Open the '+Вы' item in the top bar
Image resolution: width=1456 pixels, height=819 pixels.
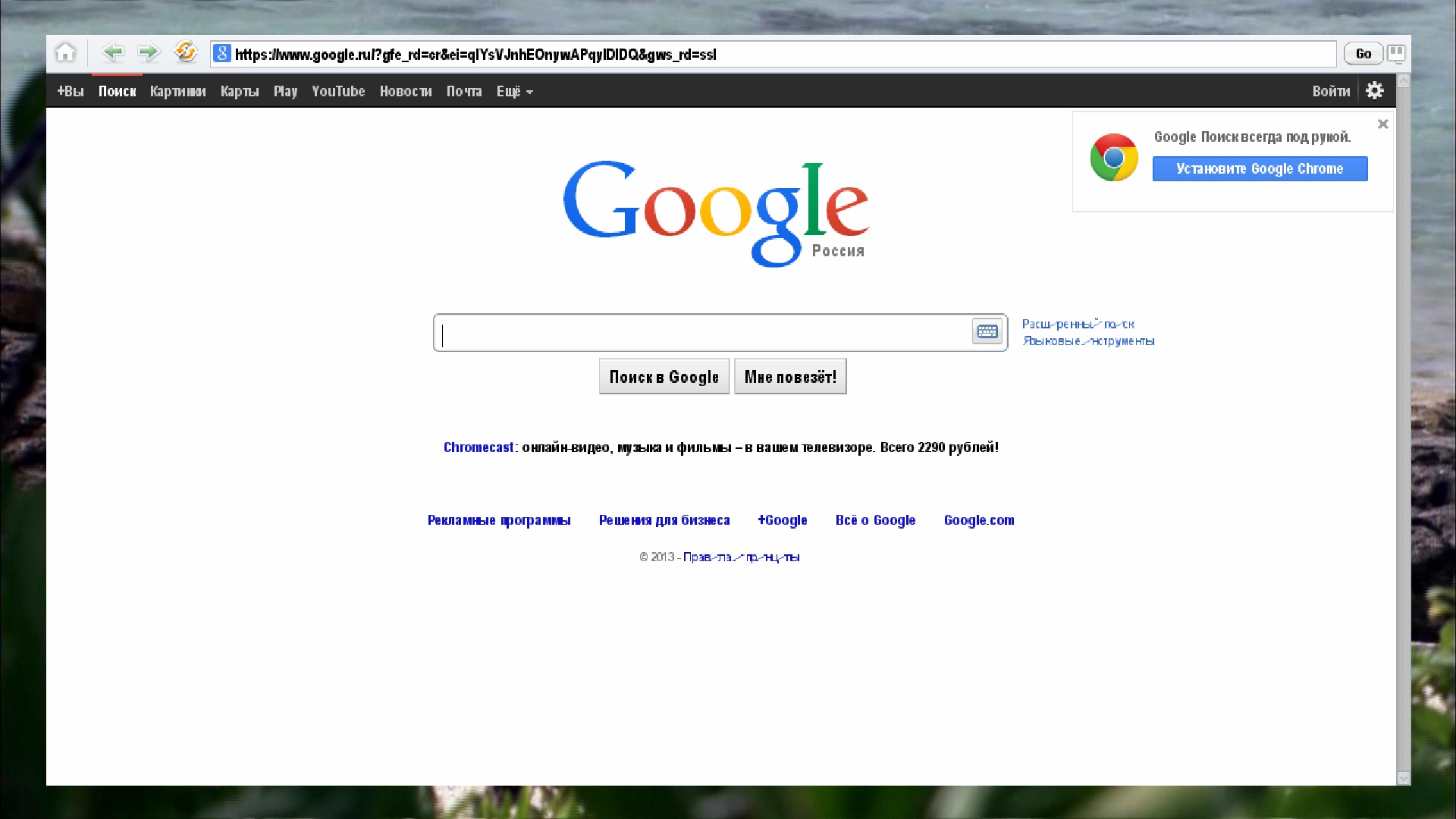click(71, 92)
